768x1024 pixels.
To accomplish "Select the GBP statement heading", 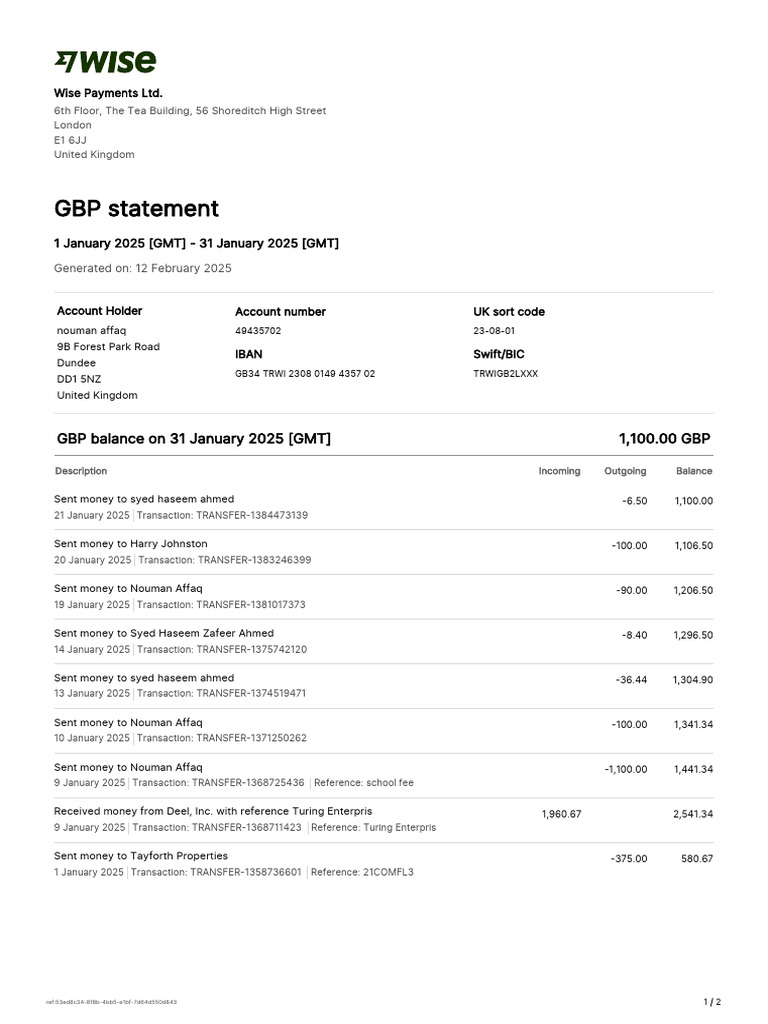I will [136, 209].
